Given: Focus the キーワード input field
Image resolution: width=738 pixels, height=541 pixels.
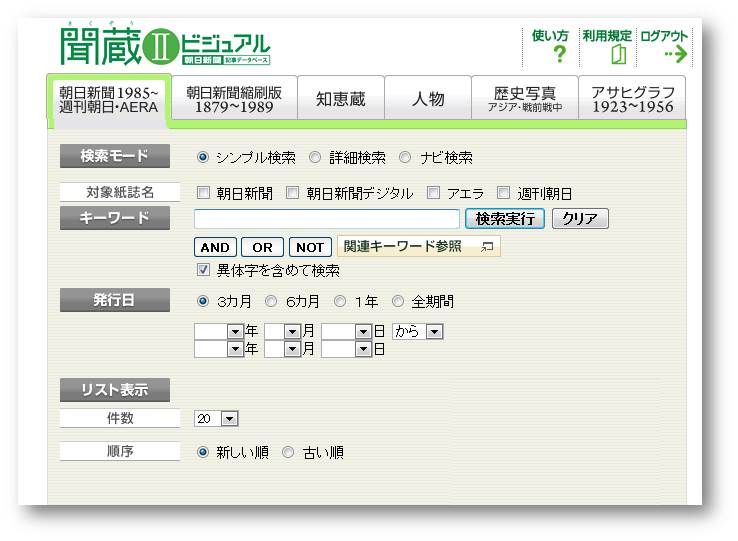Looking at the screenshot, I should [327, 219].
